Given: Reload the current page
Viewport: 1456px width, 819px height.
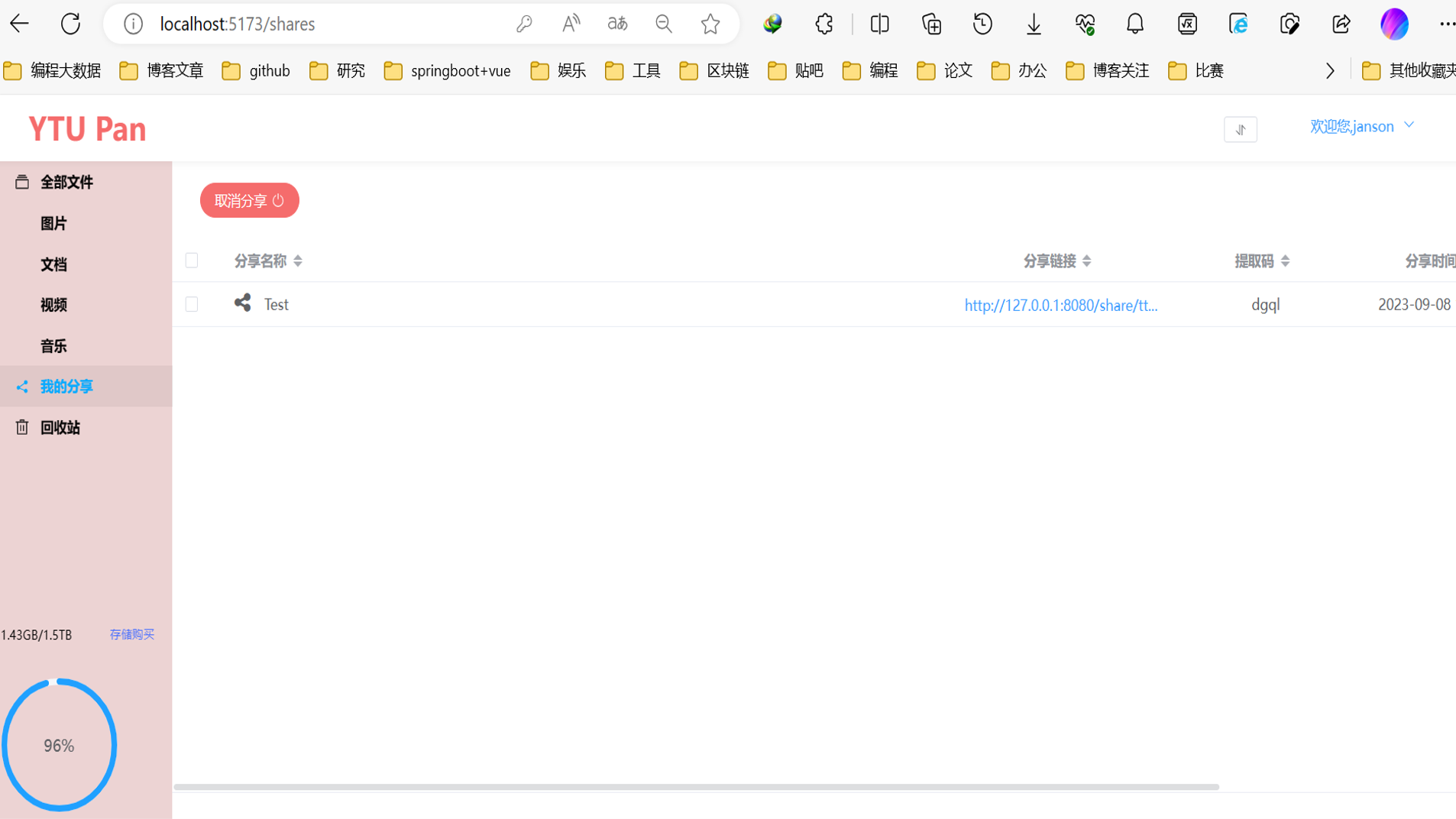Looking at the screenshot, I should (x=70, y=24).
